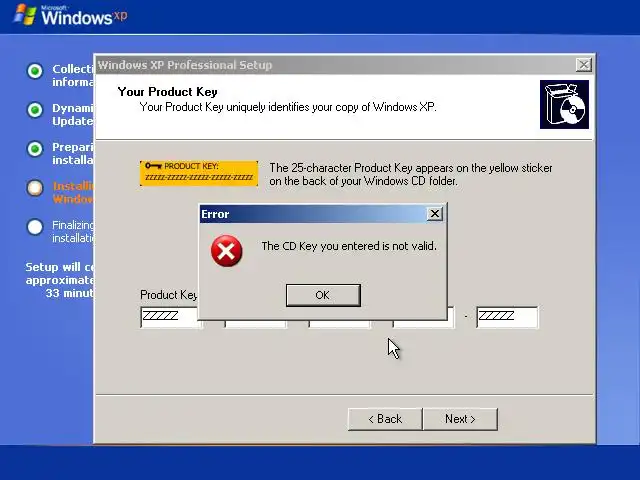This screenshot has height=480, width=640.
Task: Click 'The CD Key you entered is not valid.'
Action: [349, 246]
